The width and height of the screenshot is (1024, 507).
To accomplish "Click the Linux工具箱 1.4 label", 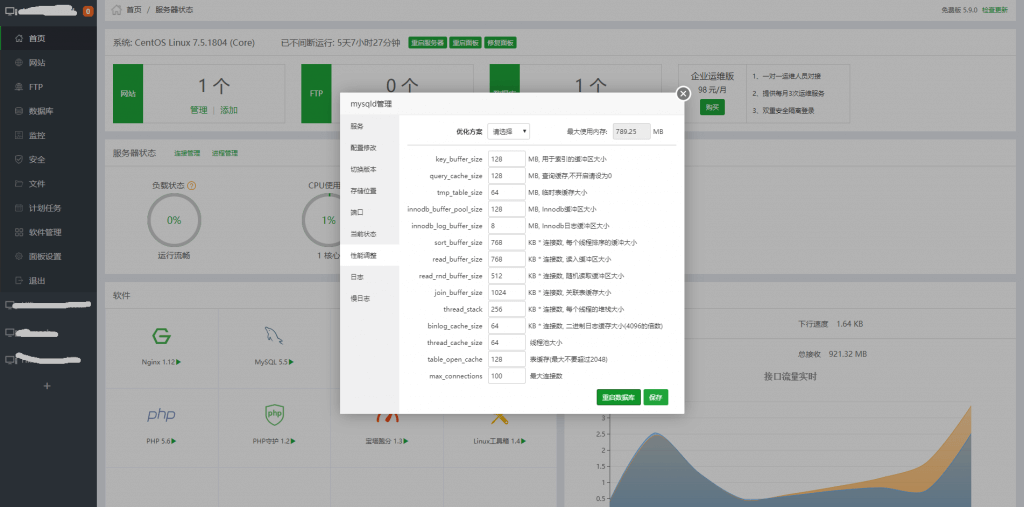I will point(499,441).
